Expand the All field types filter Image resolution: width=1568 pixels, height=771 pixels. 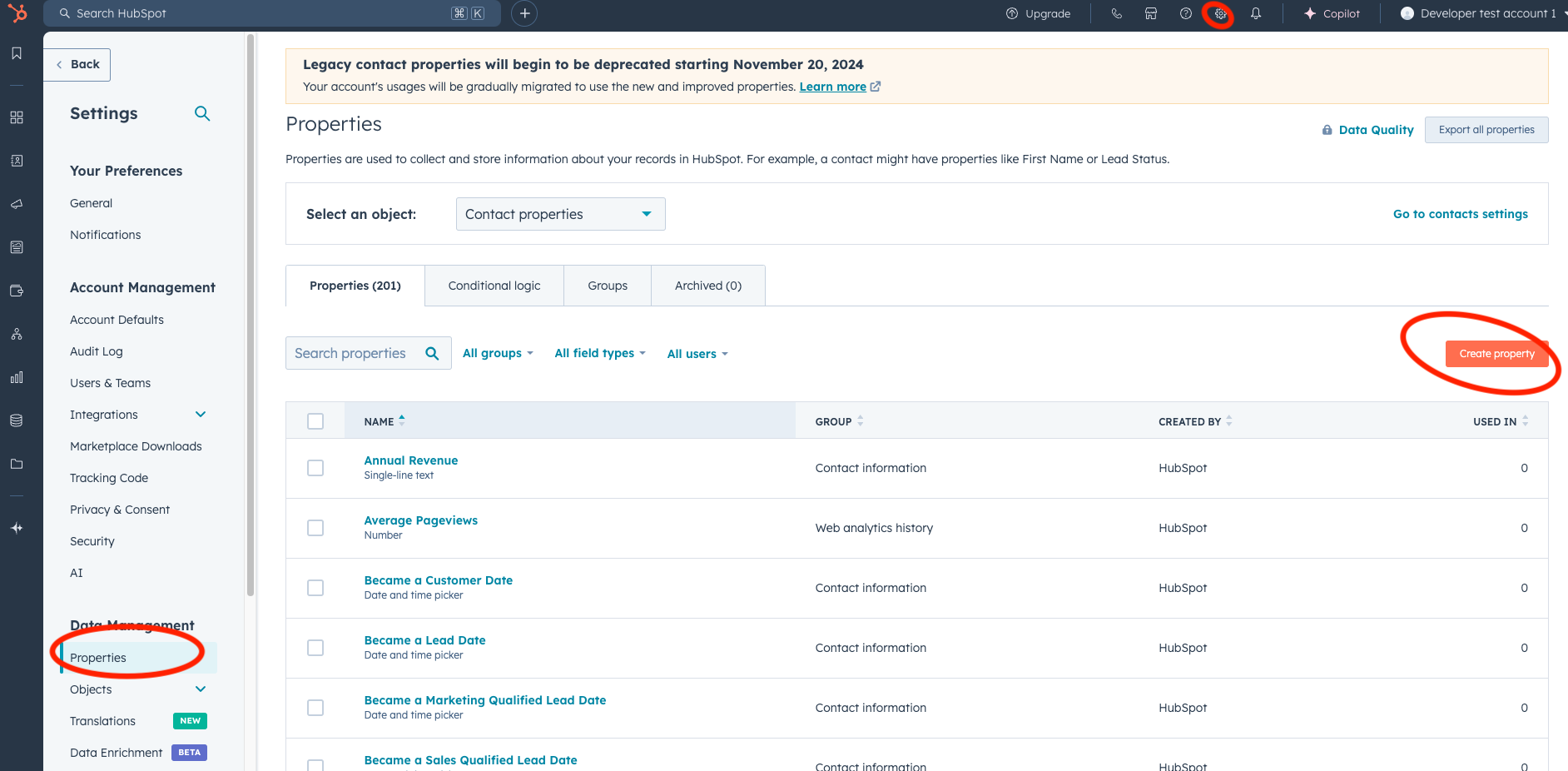click(x=600, y=353)
